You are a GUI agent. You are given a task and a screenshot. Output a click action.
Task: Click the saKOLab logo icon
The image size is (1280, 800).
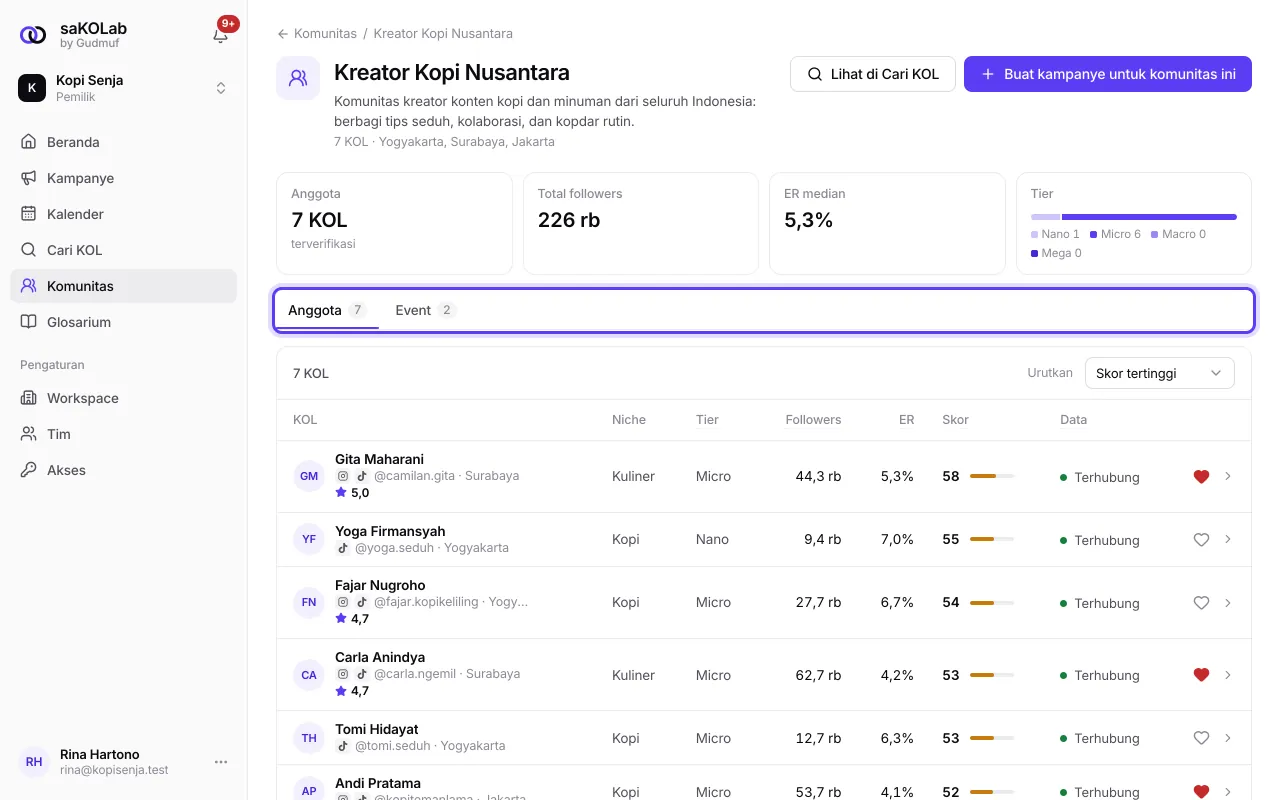(x=33, y=35)
